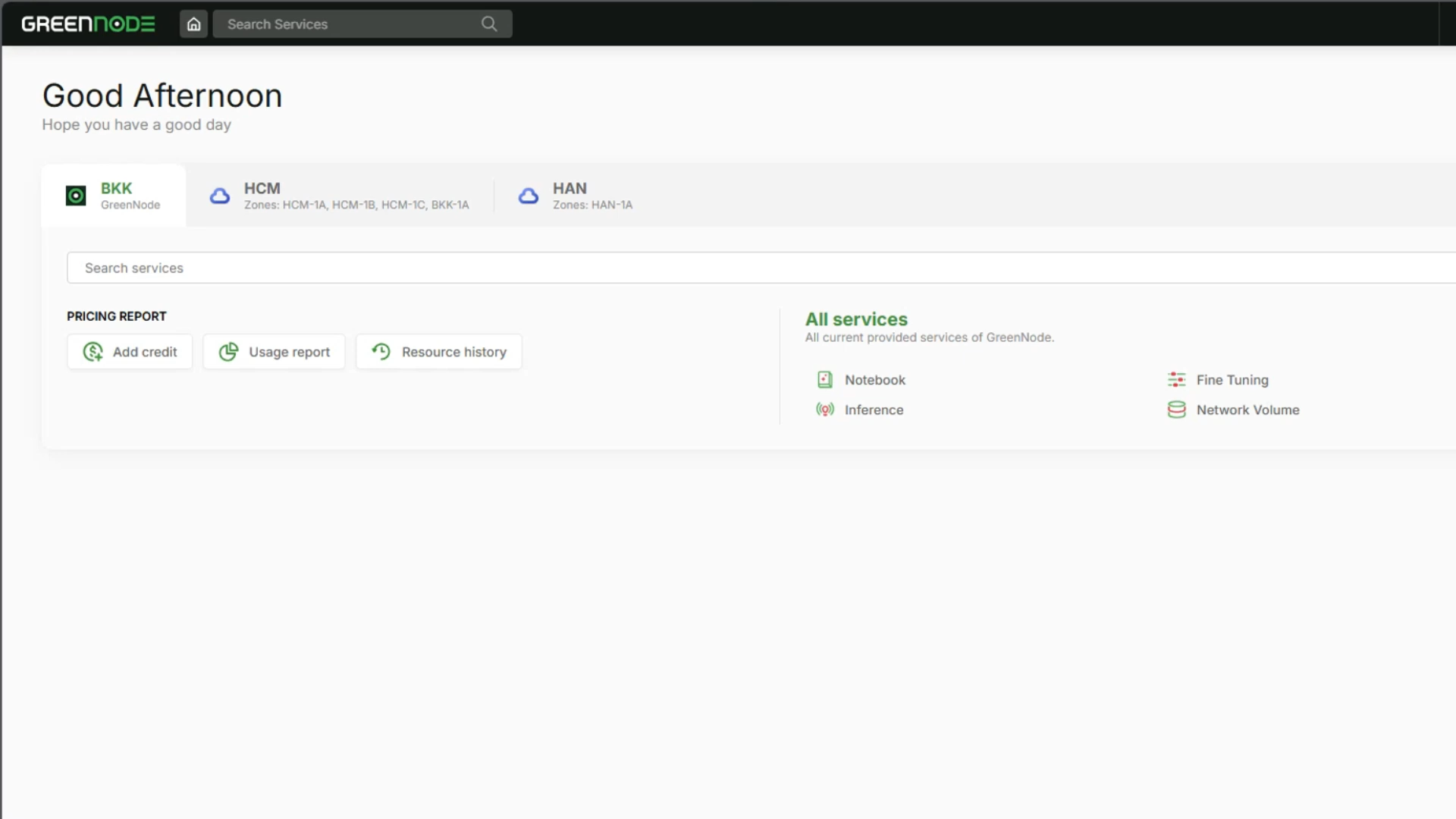Click the Inference broadcast icon
This screenshot has height=819, width=1456.
(825, 409)
